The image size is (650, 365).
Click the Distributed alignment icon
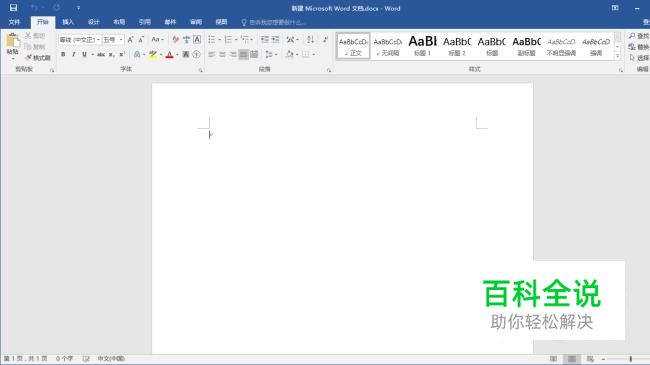254,54
